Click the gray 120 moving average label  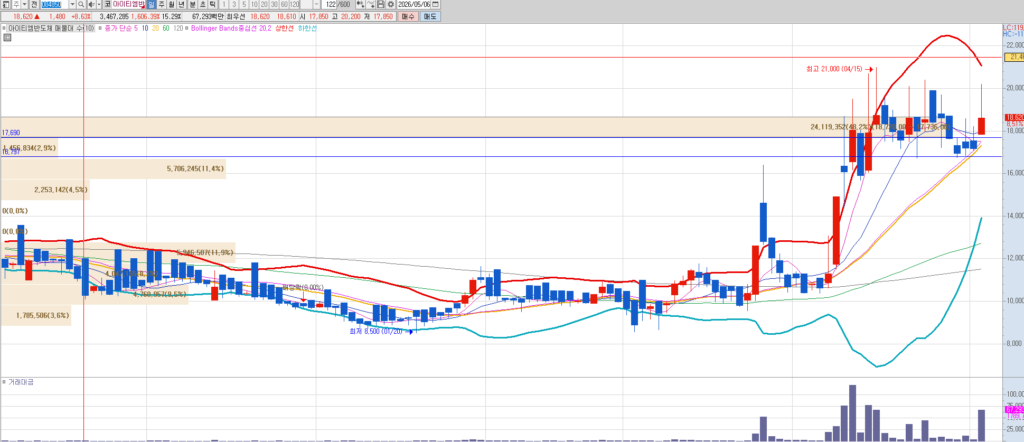pyautogui.click(x=178, y=28)
